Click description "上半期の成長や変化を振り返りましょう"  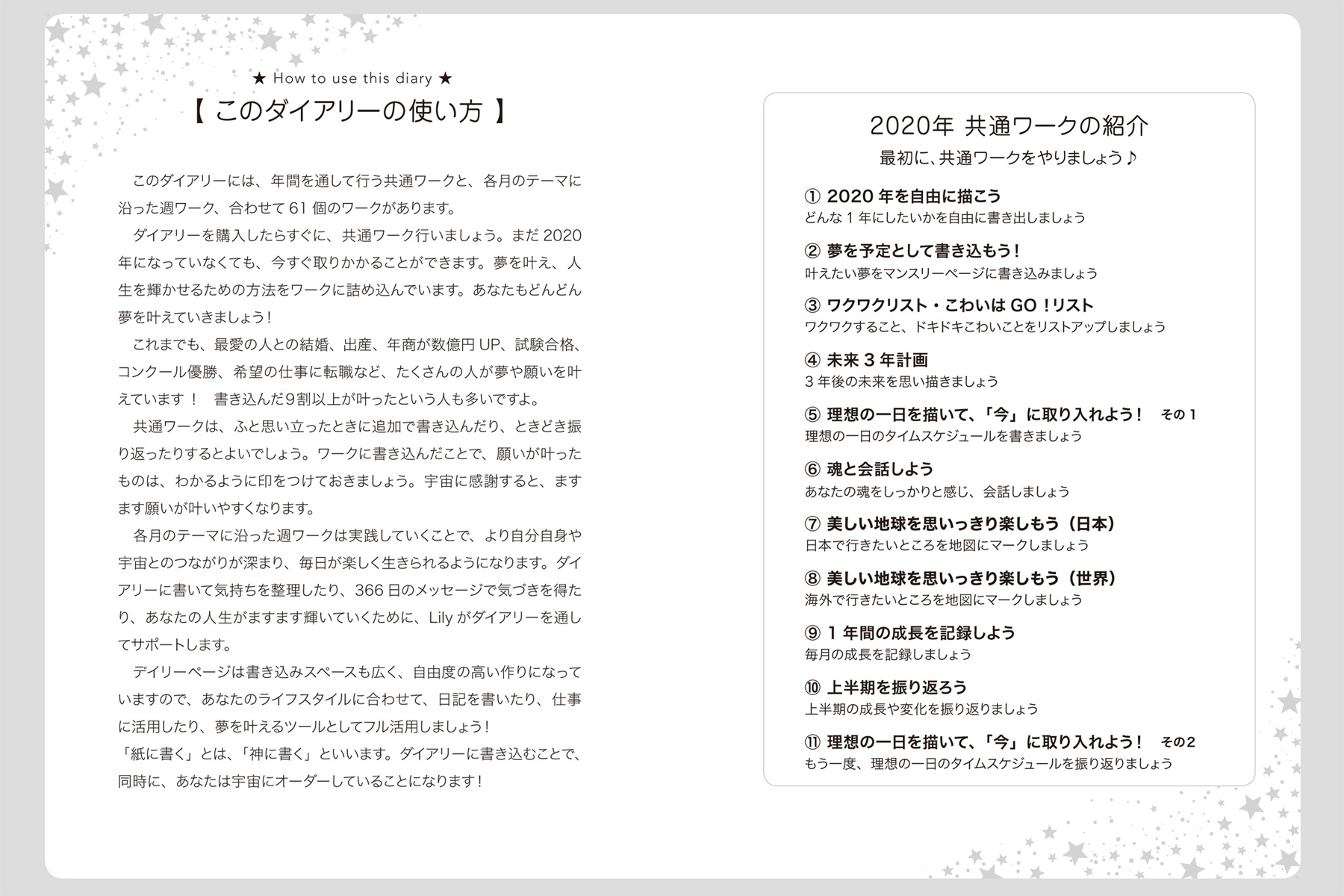(x=921, y=709)
